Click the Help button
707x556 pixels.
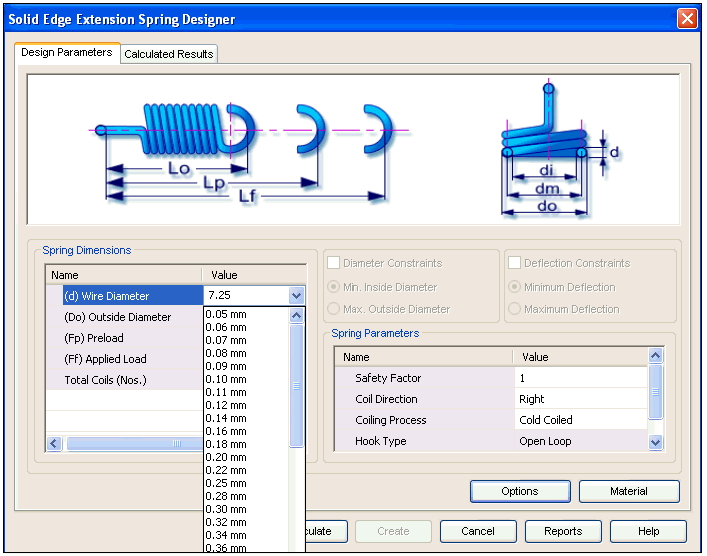(648, 531)
